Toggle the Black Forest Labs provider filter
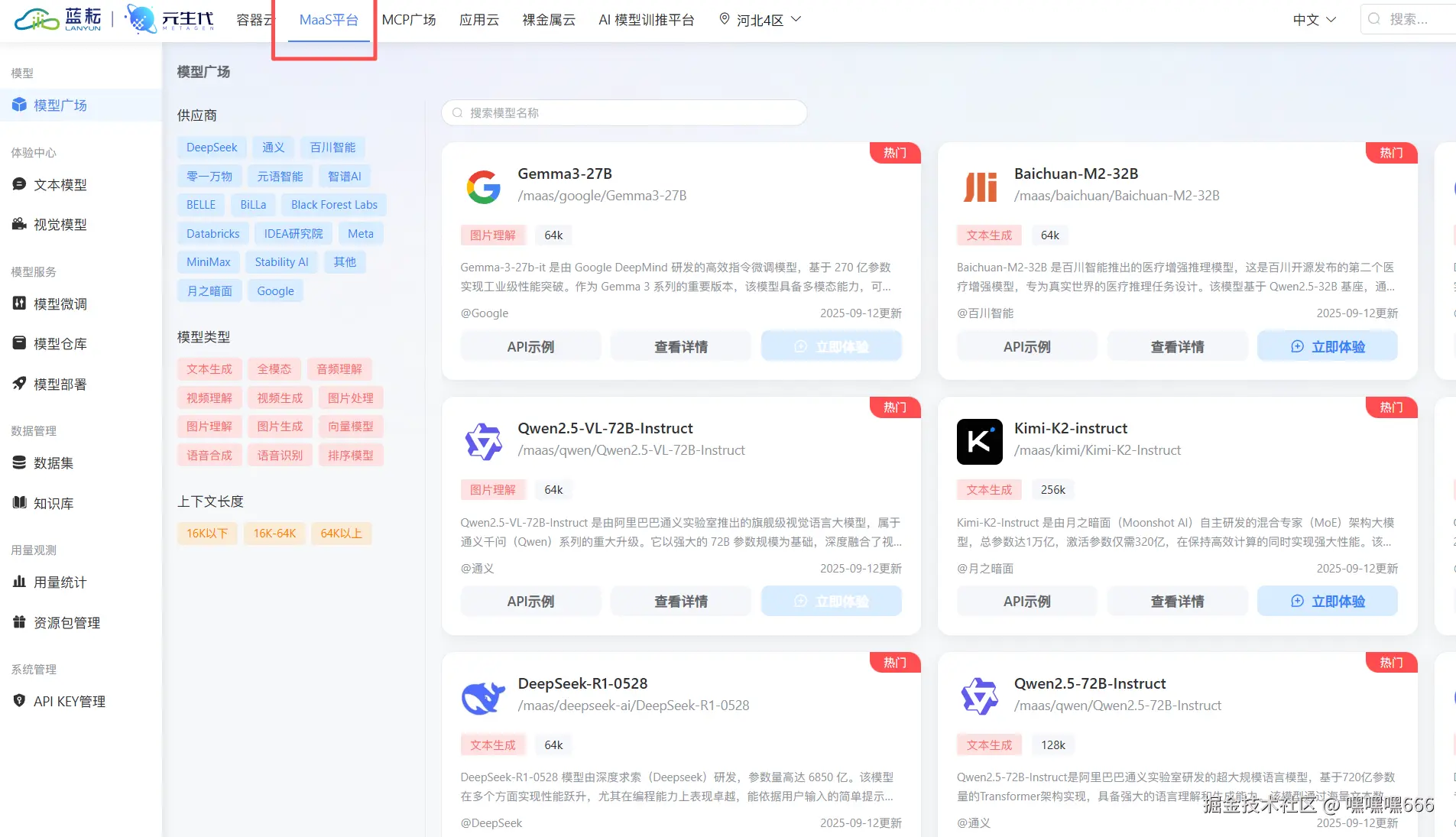Image resolution: width=1456 pixels, height=837 pixels. [x=334, y=205]
